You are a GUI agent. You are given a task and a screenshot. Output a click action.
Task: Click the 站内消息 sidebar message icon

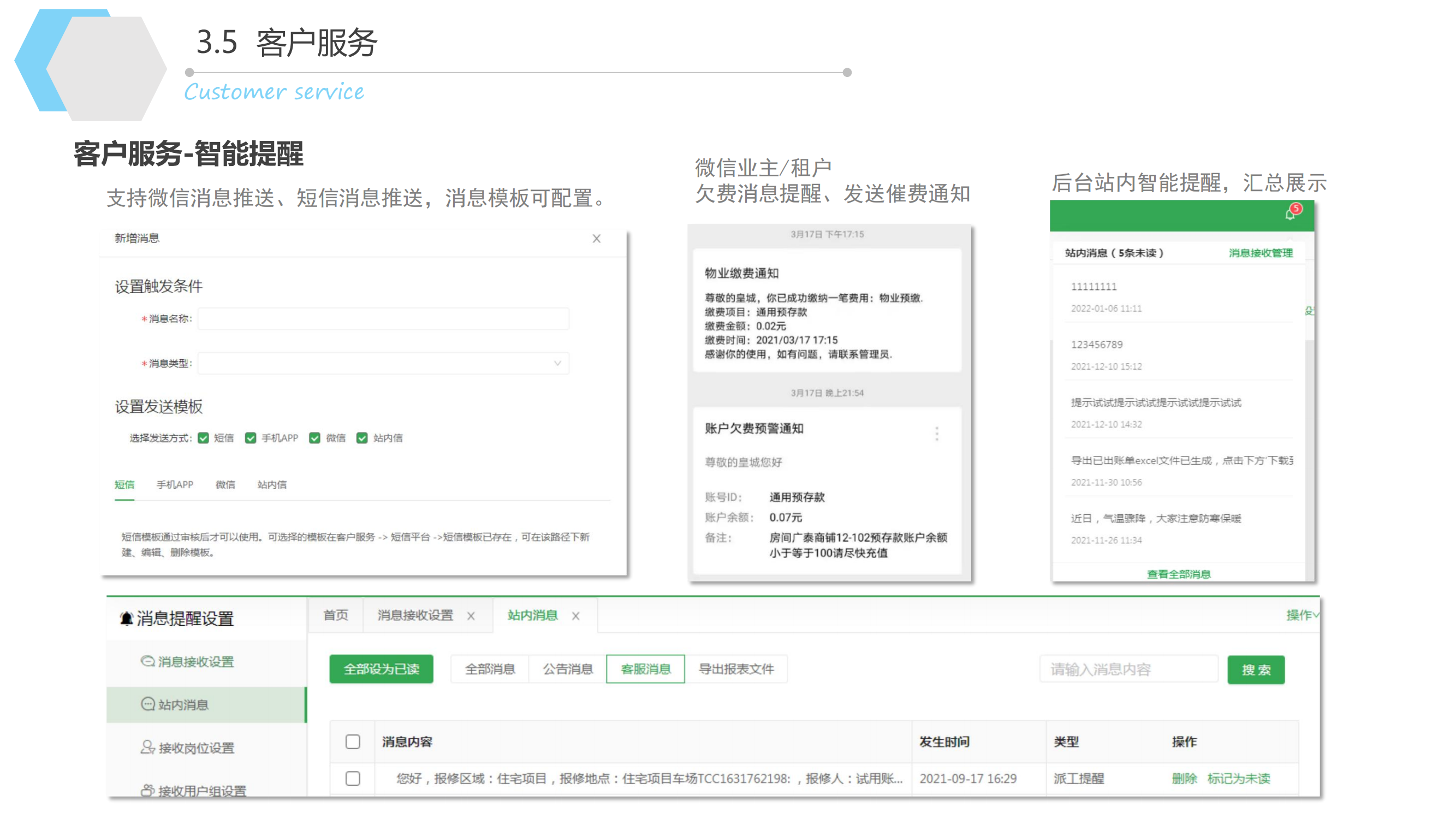pos(147,704)
